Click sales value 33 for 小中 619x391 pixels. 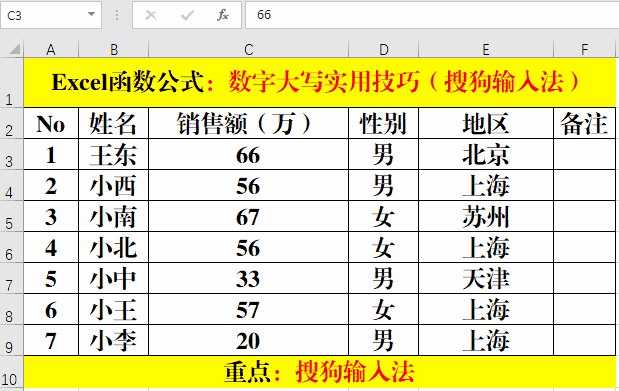pyautogui.click(x=248, y=278)
